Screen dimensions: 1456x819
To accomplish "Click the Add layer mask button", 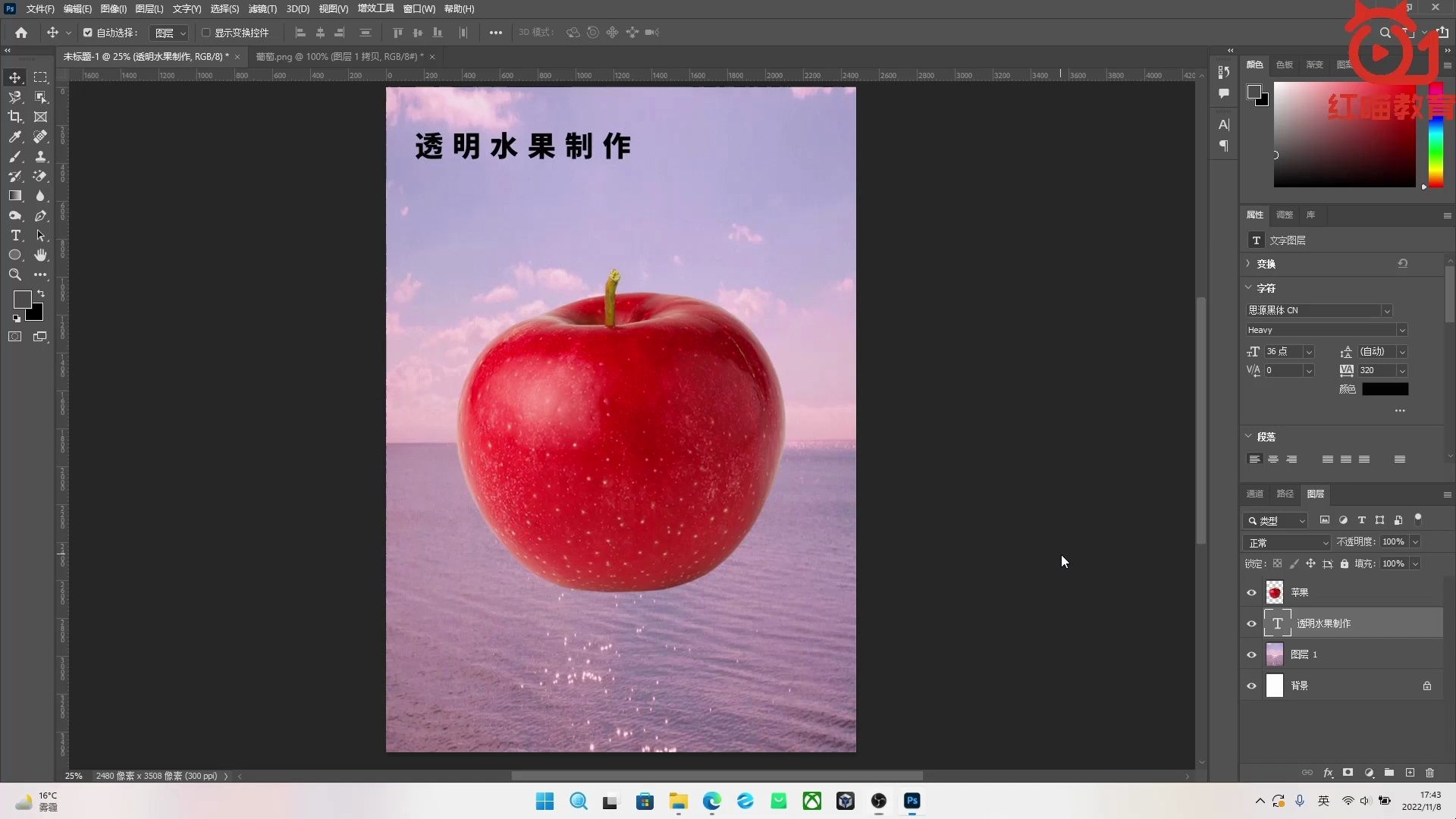I will (1348, 773).
